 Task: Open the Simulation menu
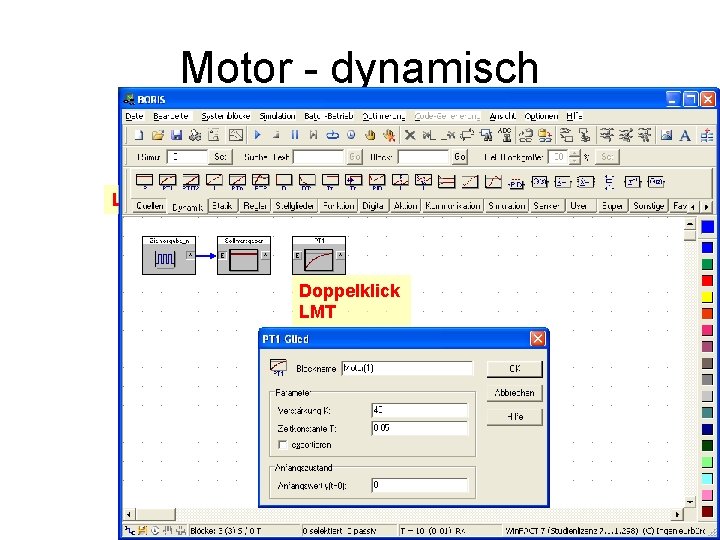point(277,116)
